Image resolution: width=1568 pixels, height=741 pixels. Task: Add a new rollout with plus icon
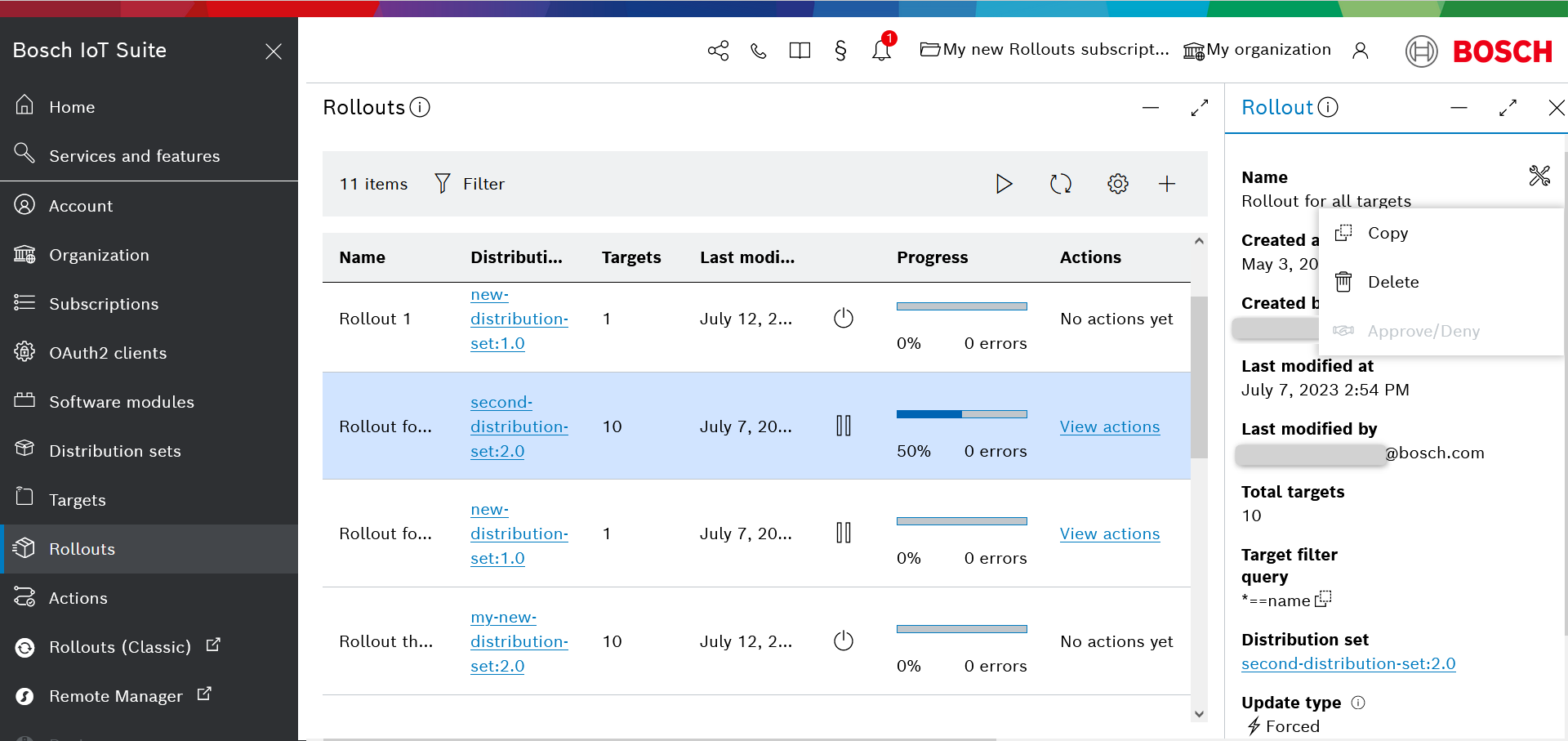1166,184
